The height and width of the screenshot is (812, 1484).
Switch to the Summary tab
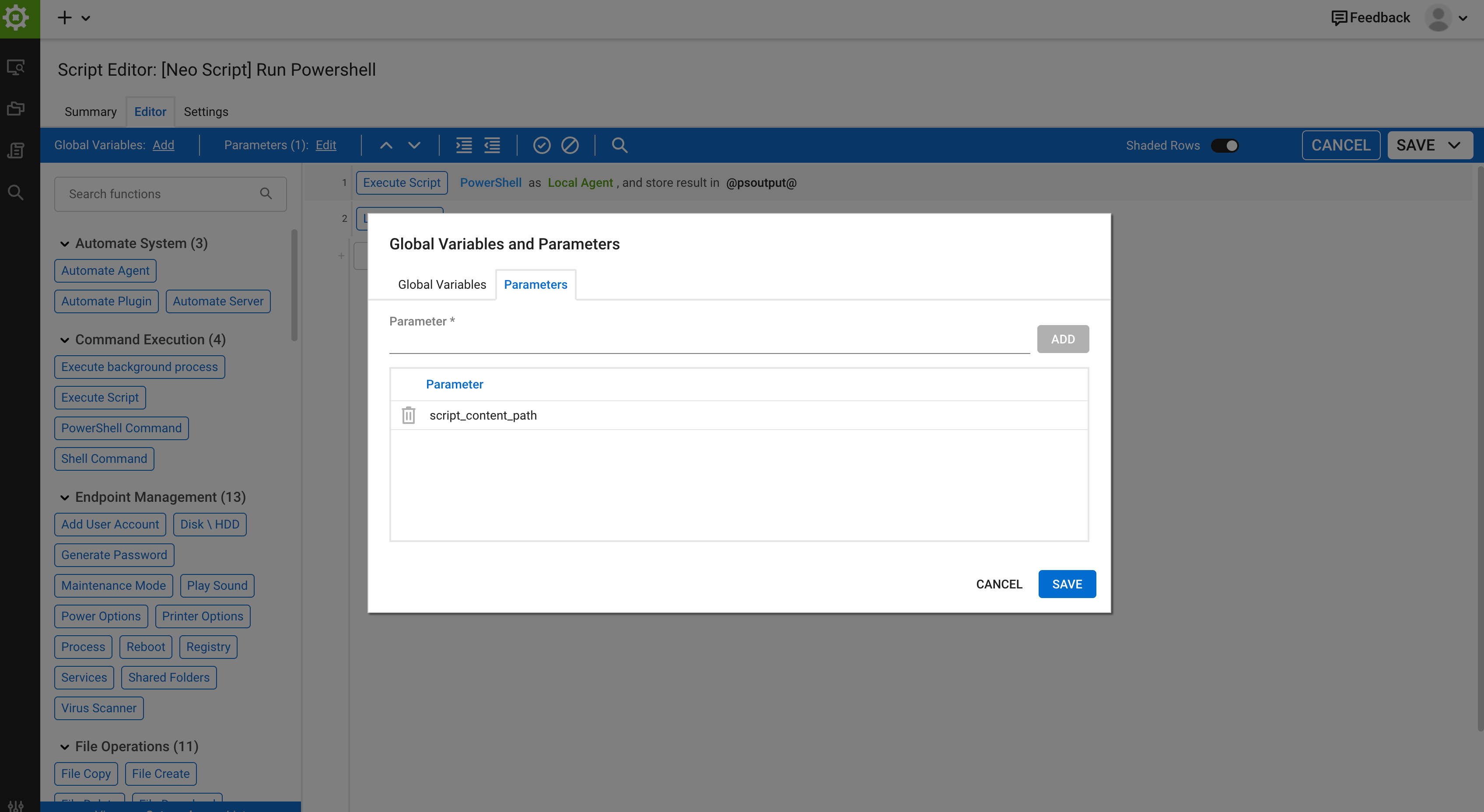click(91, 112)
